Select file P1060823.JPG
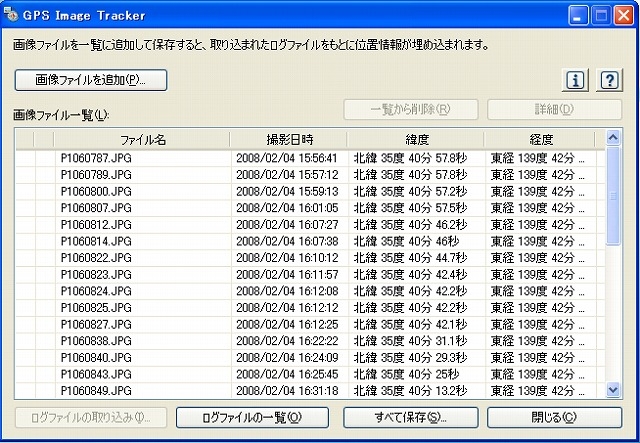 point(96,274)
